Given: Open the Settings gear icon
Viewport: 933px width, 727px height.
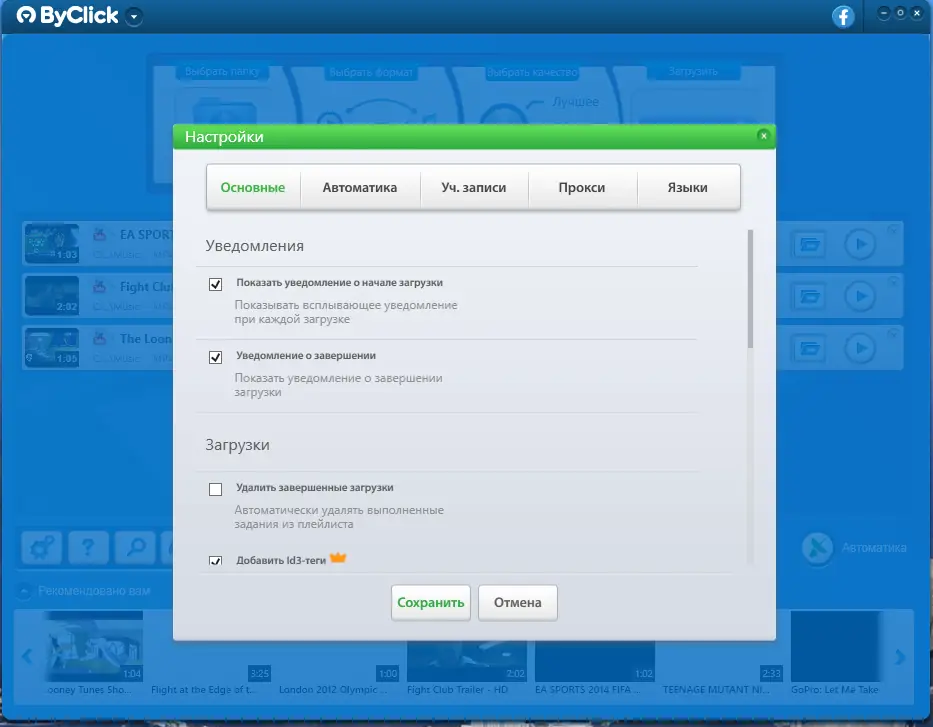Looking at the screenshot, I should (x=42, y=547).
